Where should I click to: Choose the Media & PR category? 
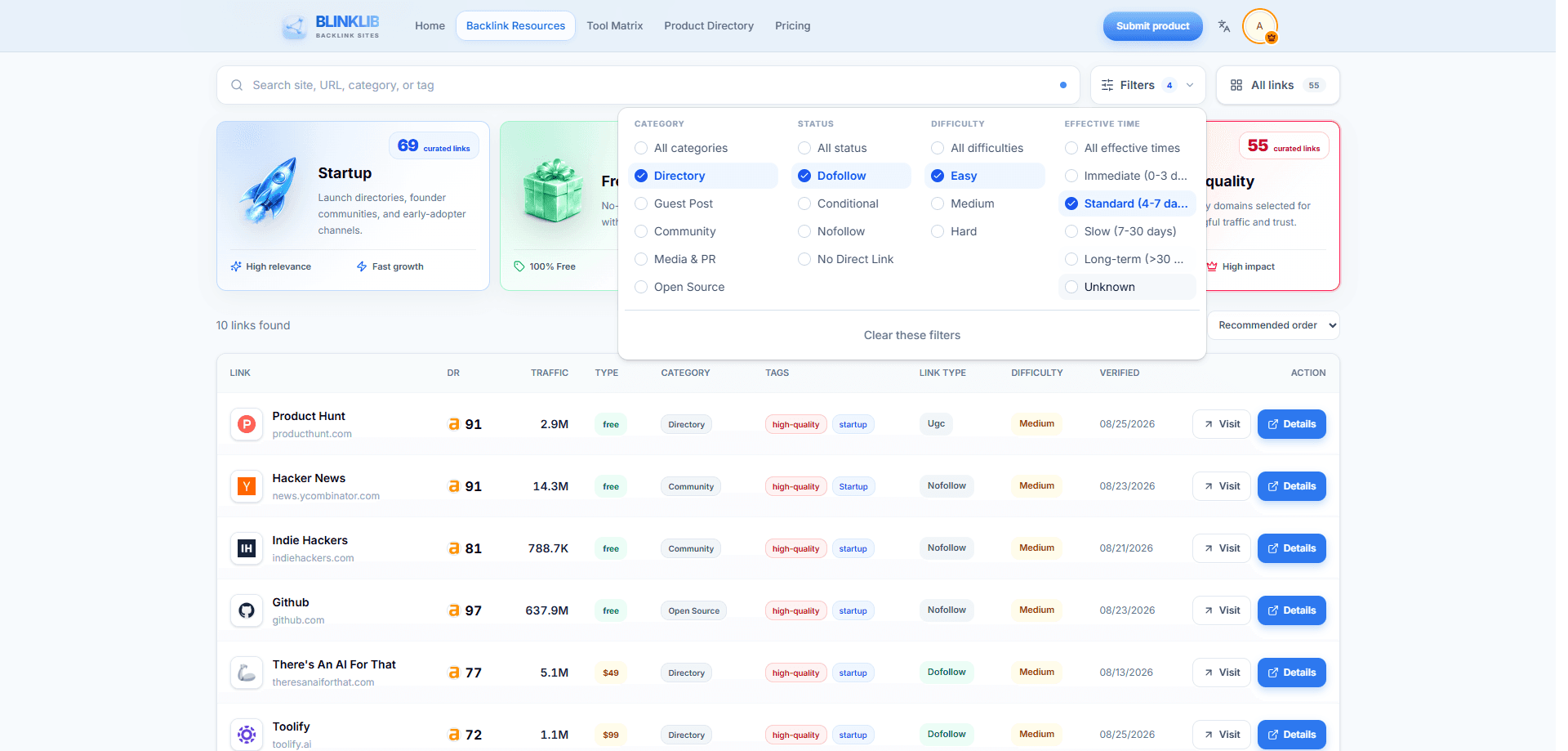point(702,259)
